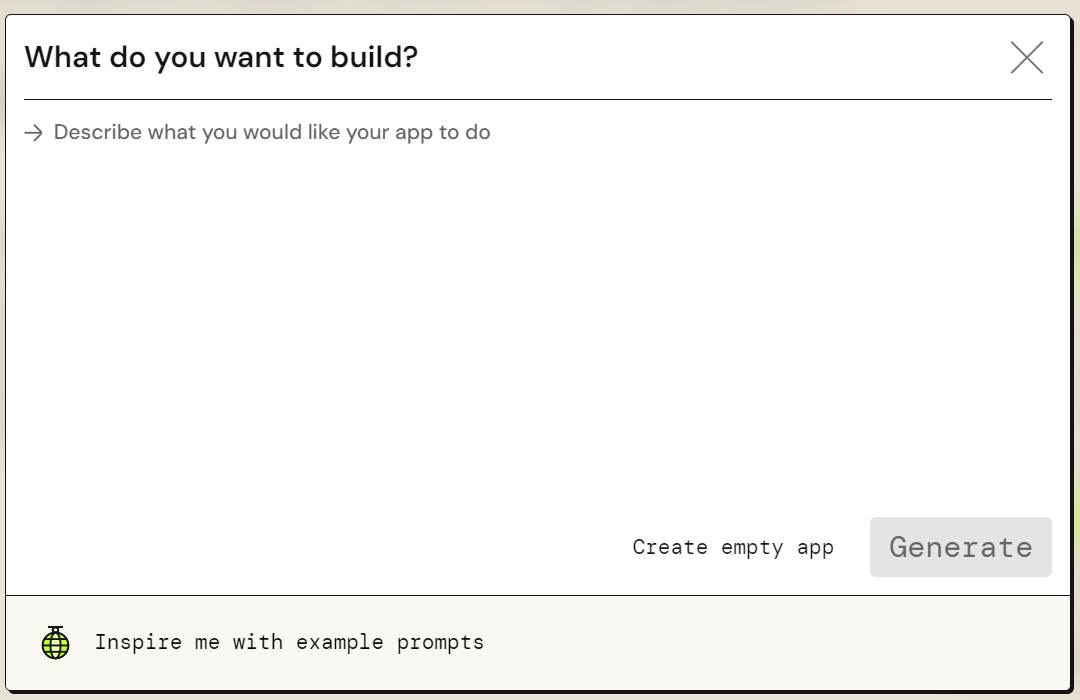Image resolution: width=1080 pixels, height=700 pixels.
Task: Click the arrow icon beside the prompt placeholder
Action: pos(34,132)
